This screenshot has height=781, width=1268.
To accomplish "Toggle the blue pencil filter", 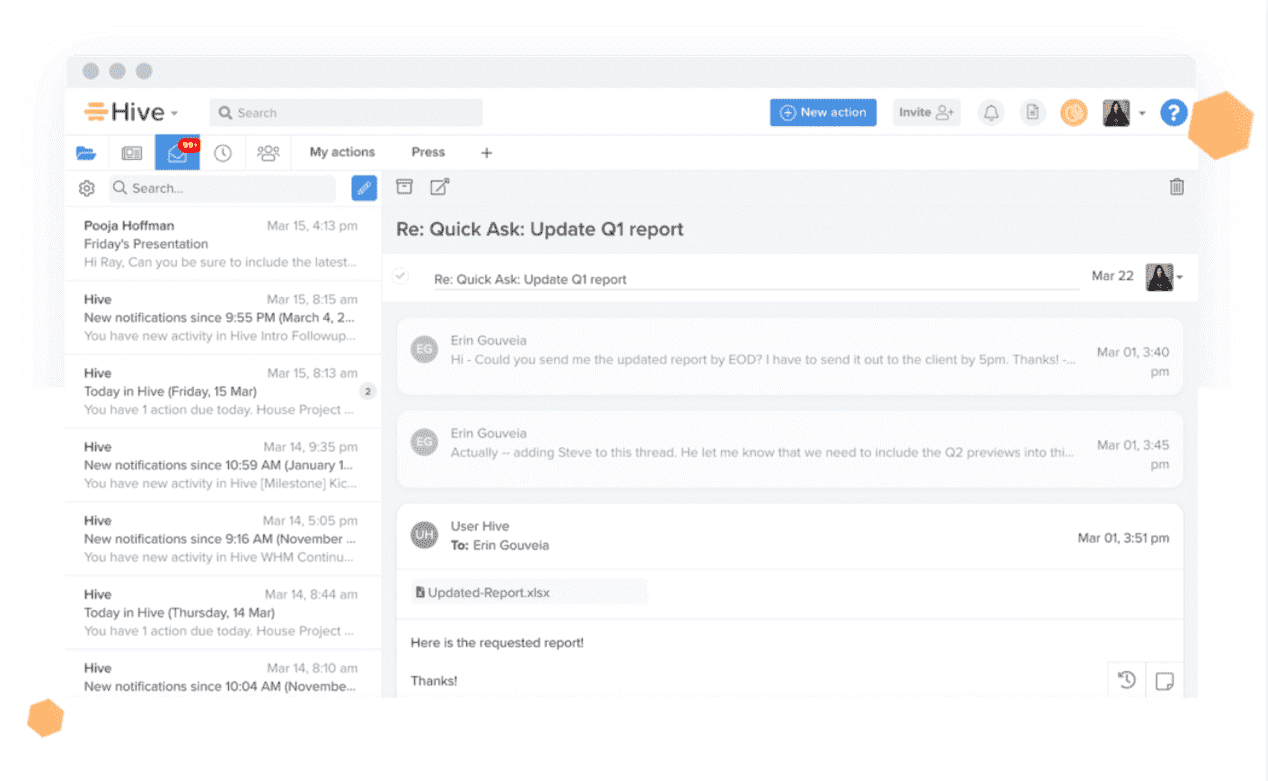I will pos(363,188).
